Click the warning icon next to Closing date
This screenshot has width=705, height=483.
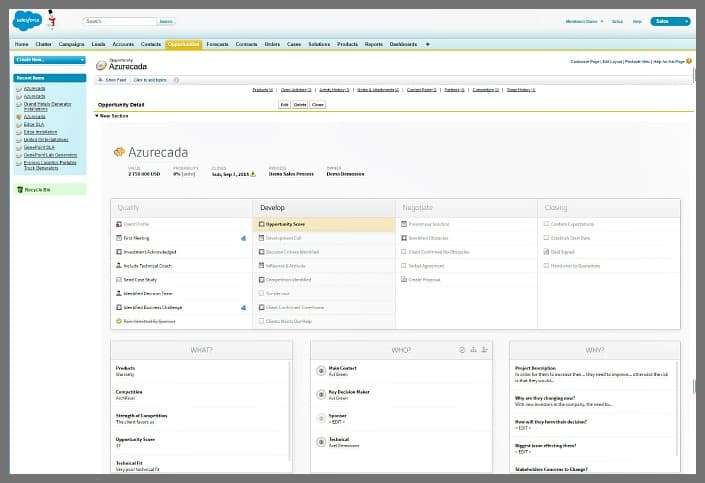(x=266, y=173)
